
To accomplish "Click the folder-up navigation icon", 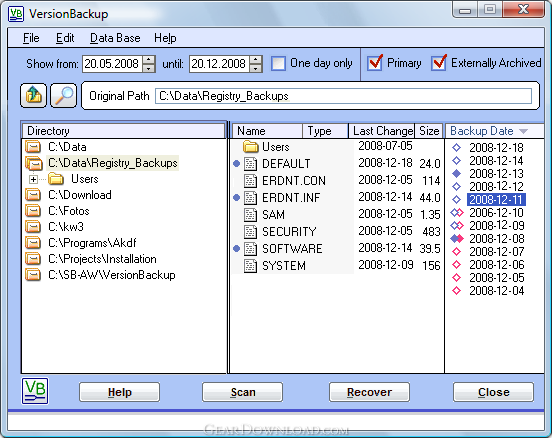I will click(33, 95).
